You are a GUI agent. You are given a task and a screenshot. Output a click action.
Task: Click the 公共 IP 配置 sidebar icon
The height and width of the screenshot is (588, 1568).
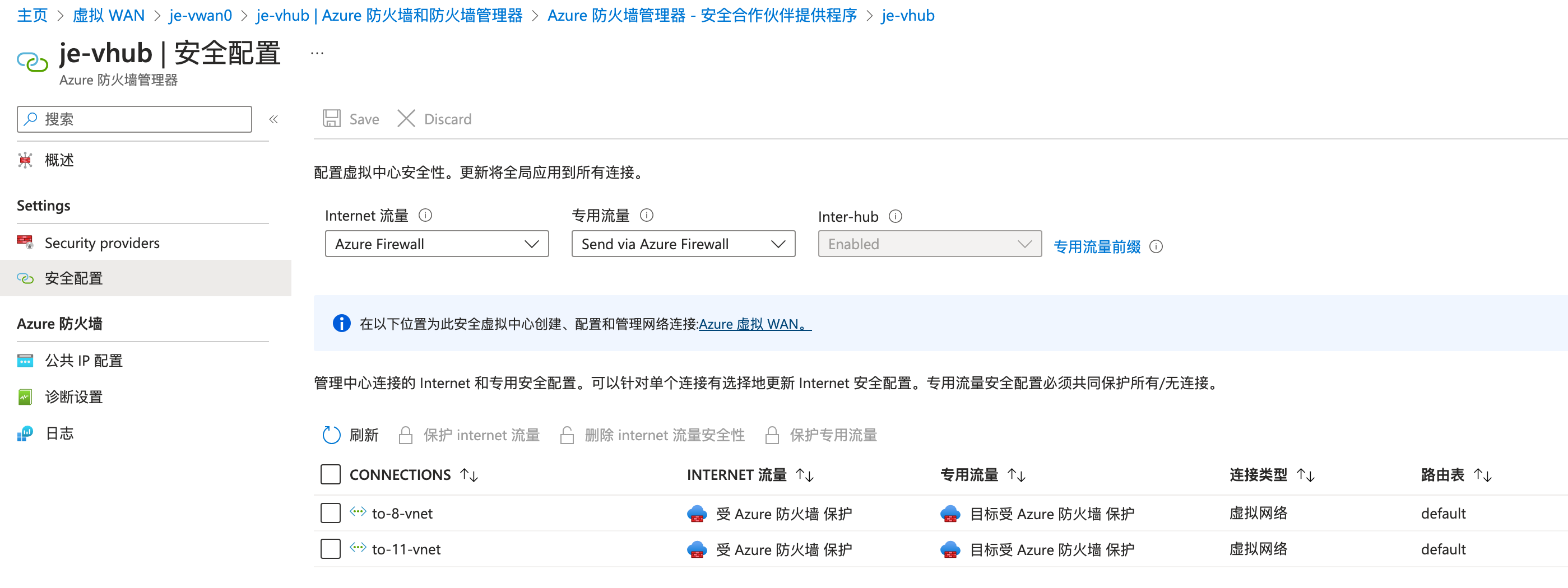point(25,361)
